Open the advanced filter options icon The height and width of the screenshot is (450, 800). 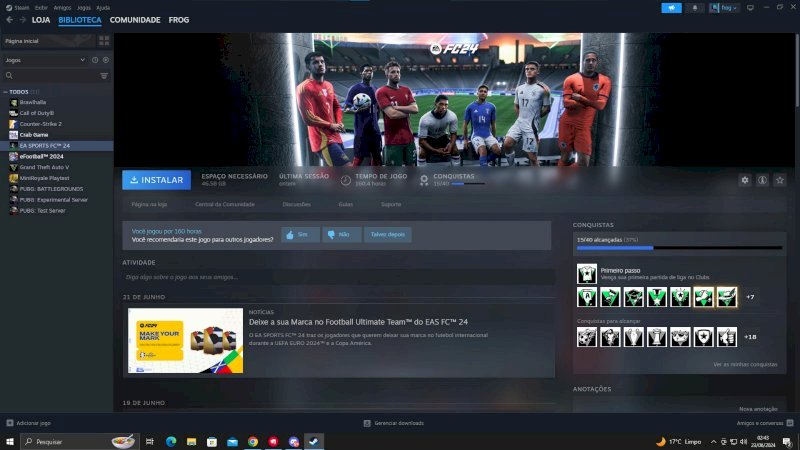[104, 76]
